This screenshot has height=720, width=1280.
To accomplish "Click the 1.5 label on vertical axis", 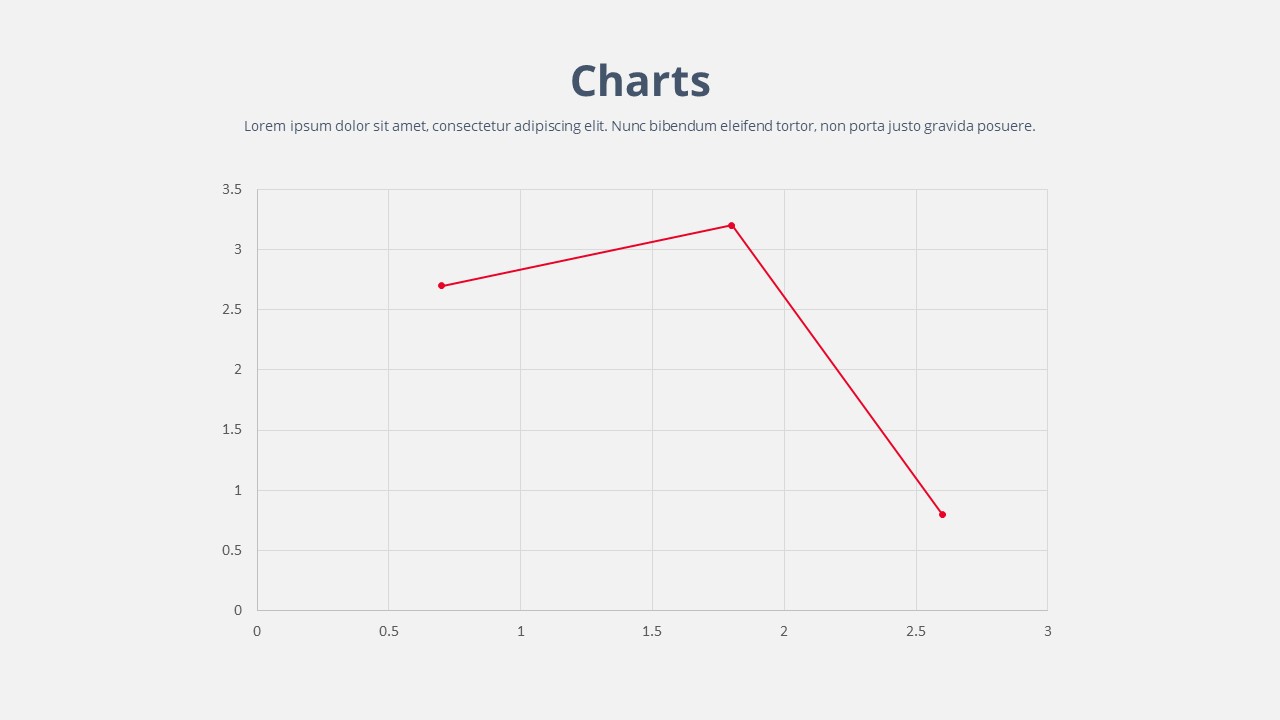I will click(232, 430).
